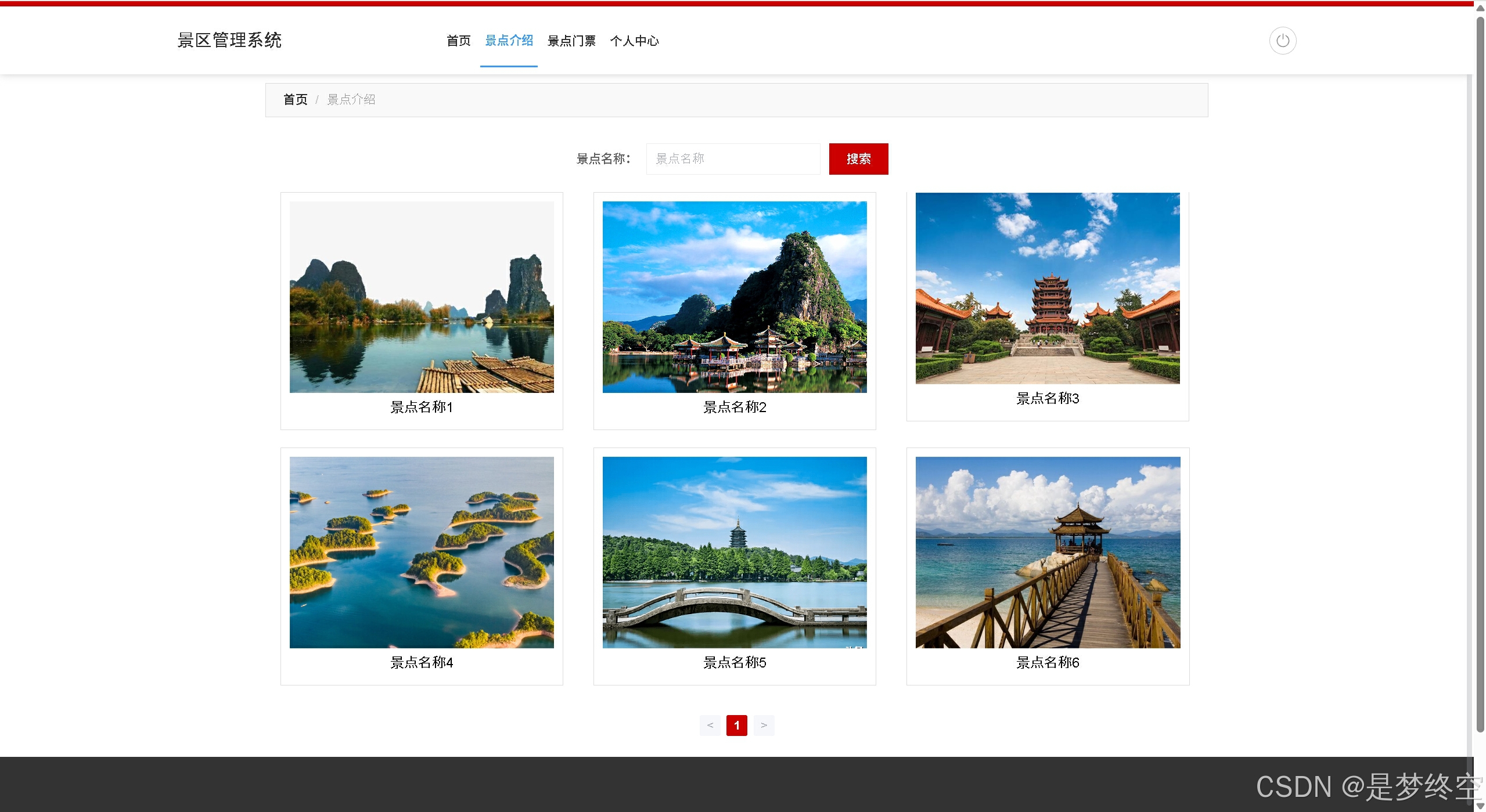The image size is (1486, 812).
Task: Select page 1 in pagination
Action: [x=736, y=725]
